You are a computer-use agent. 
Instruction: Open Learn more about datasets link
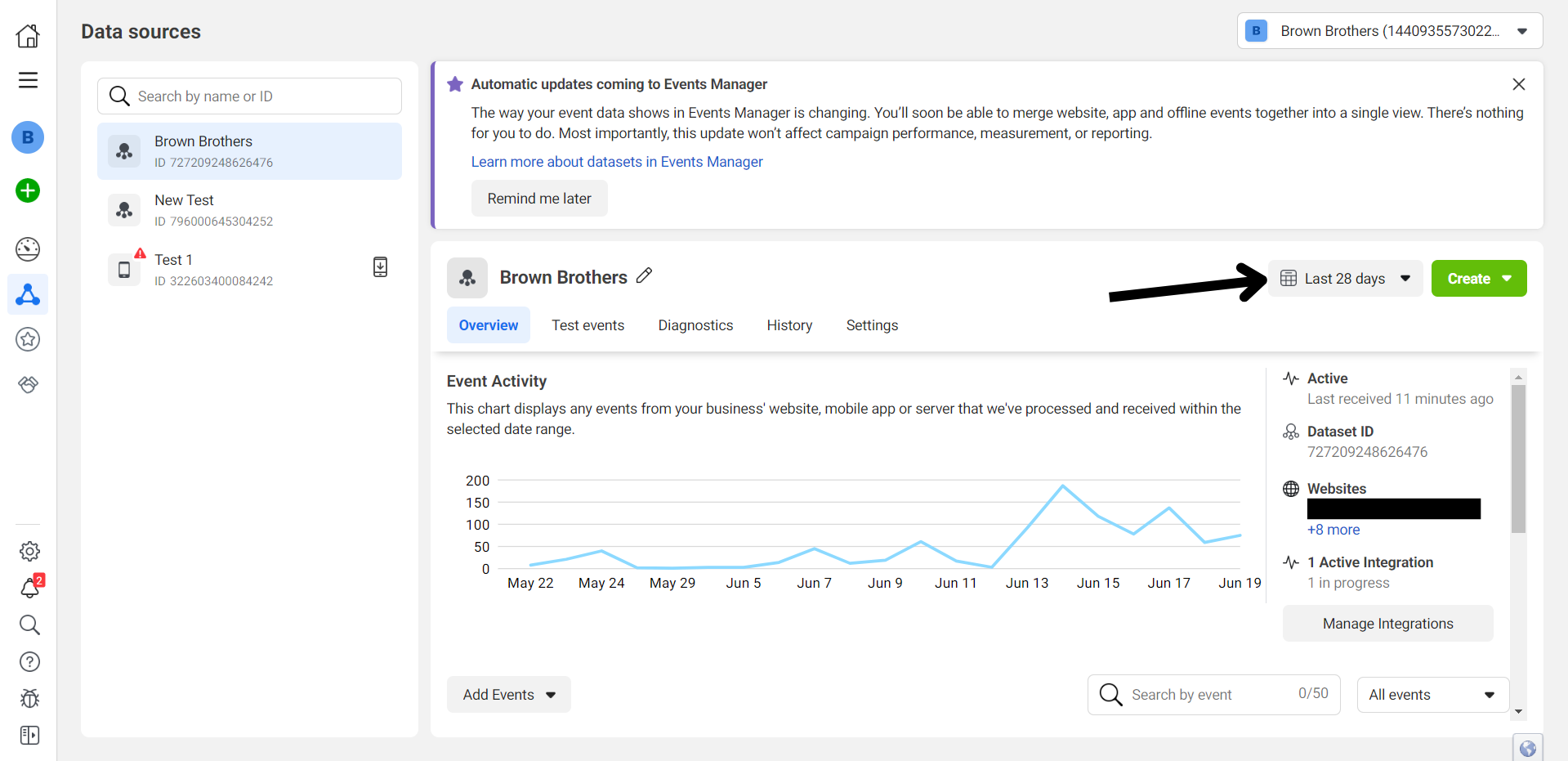(617, 162)
